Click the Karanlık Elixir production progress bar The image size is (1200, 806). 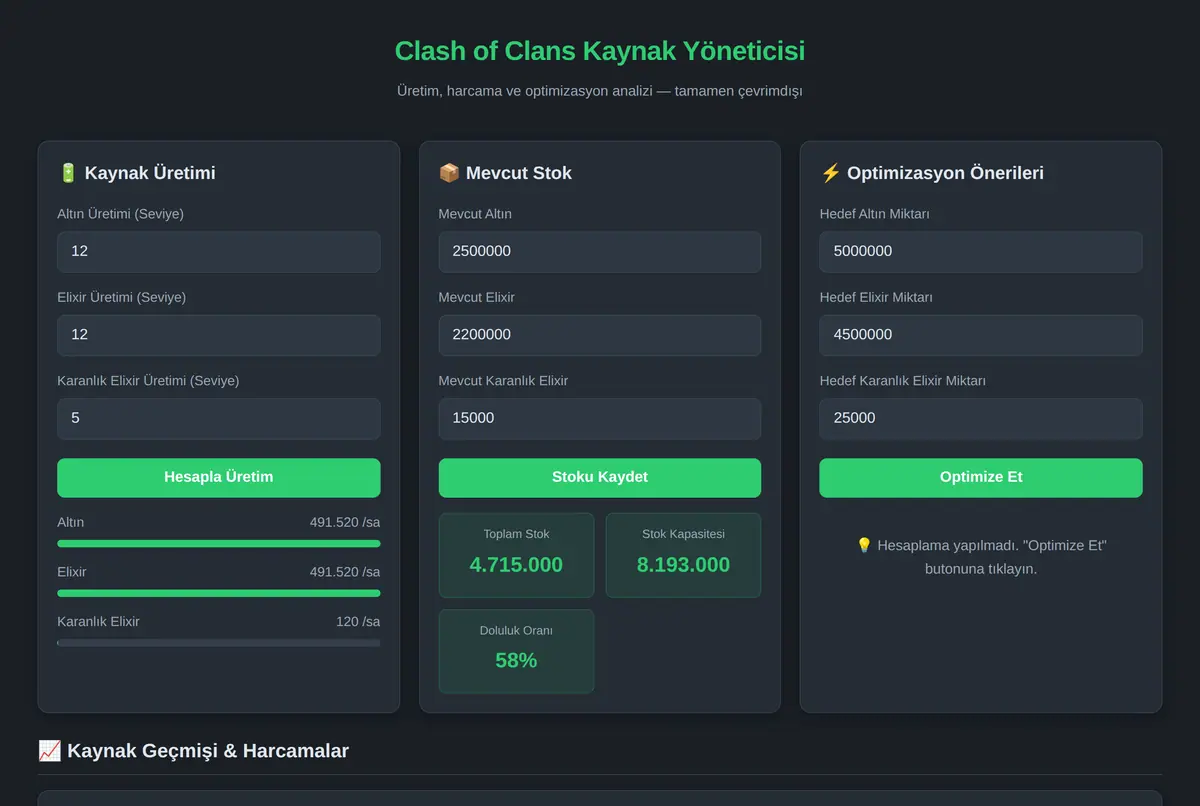click(219, 643)
